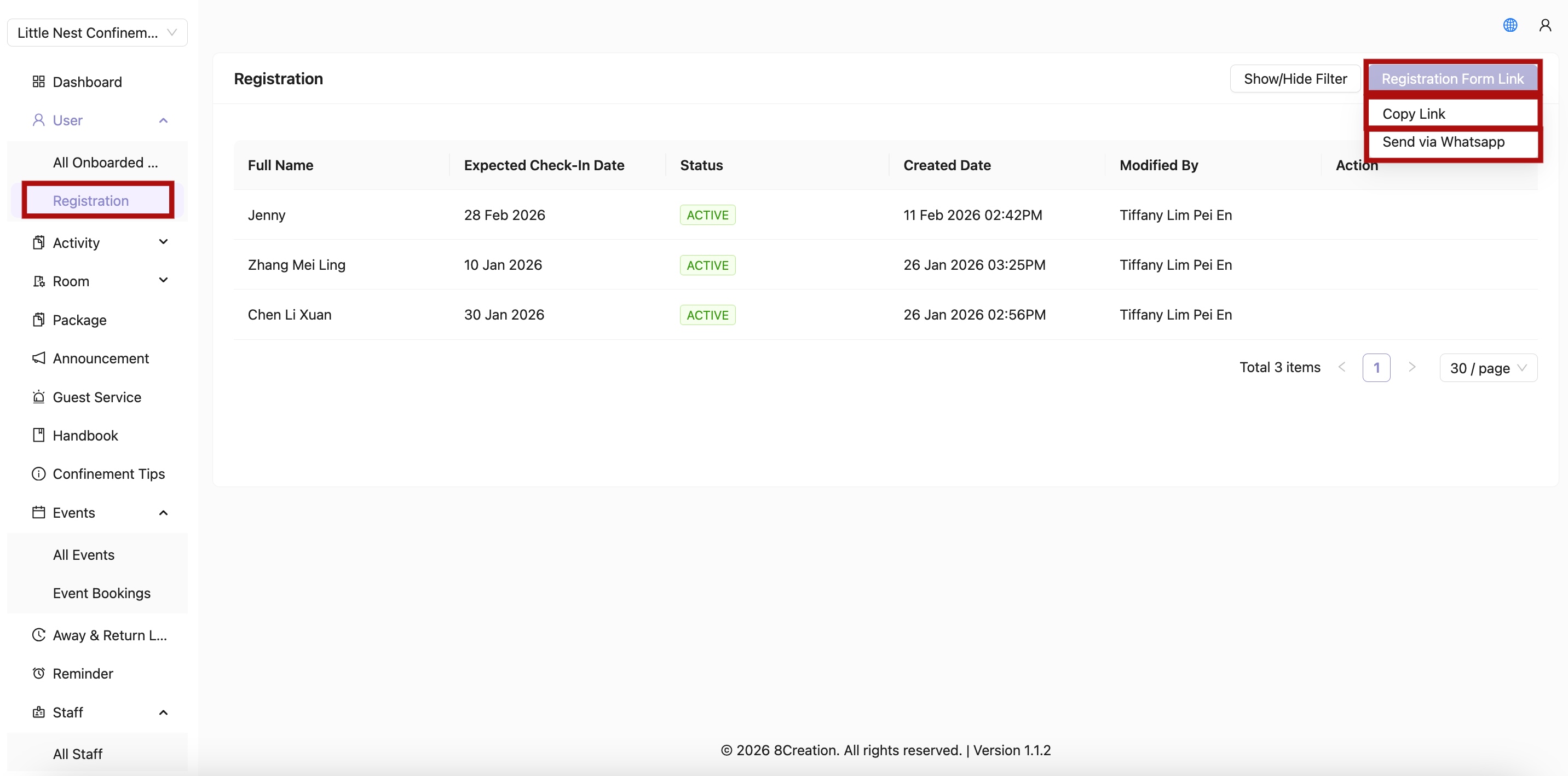Select the Confinement Tips info icon
The height and width of the screenshot is (776, 1568).
(38, 473)
